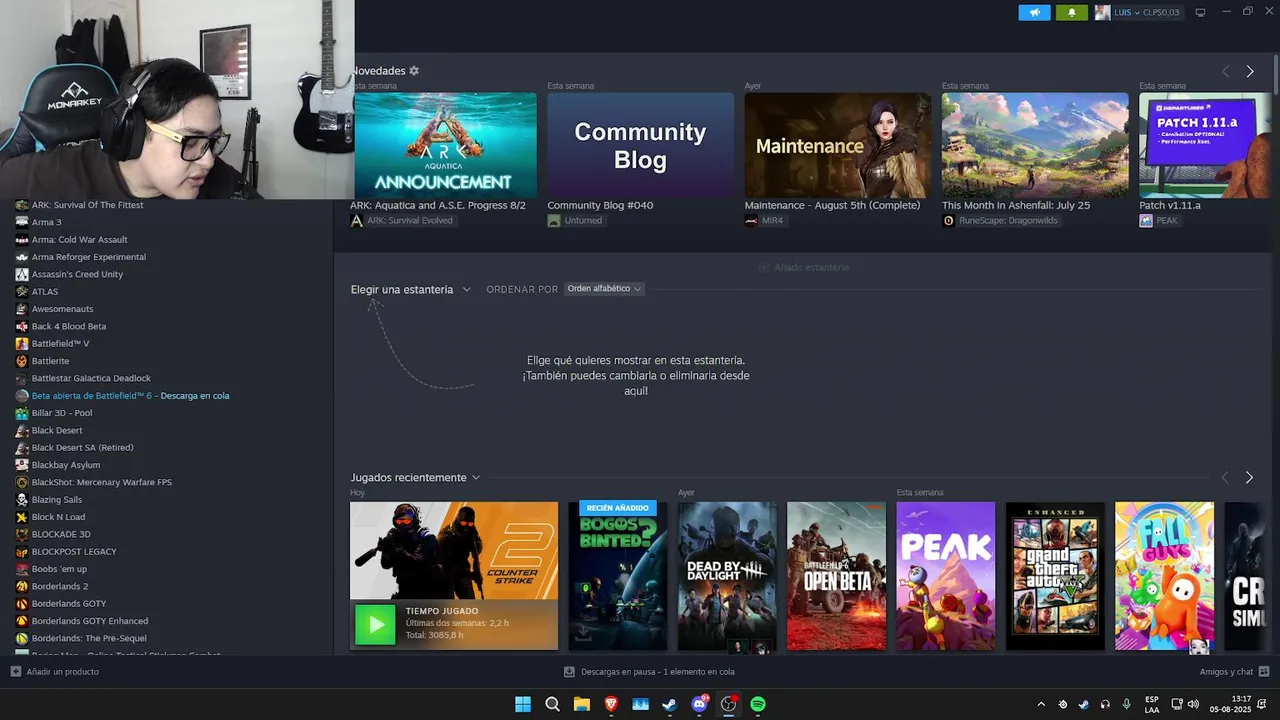Open the Spotify taskbar icon
1280x720 pixels.
(758, 704)
